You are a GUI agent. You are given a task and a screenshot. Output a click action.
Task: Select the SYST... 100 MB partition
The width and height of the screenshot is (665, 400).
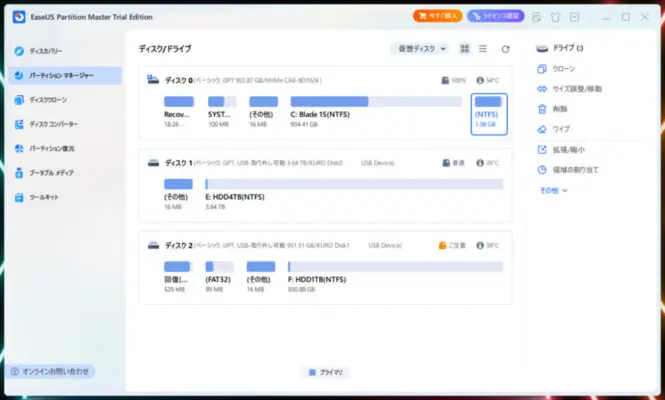221,112
